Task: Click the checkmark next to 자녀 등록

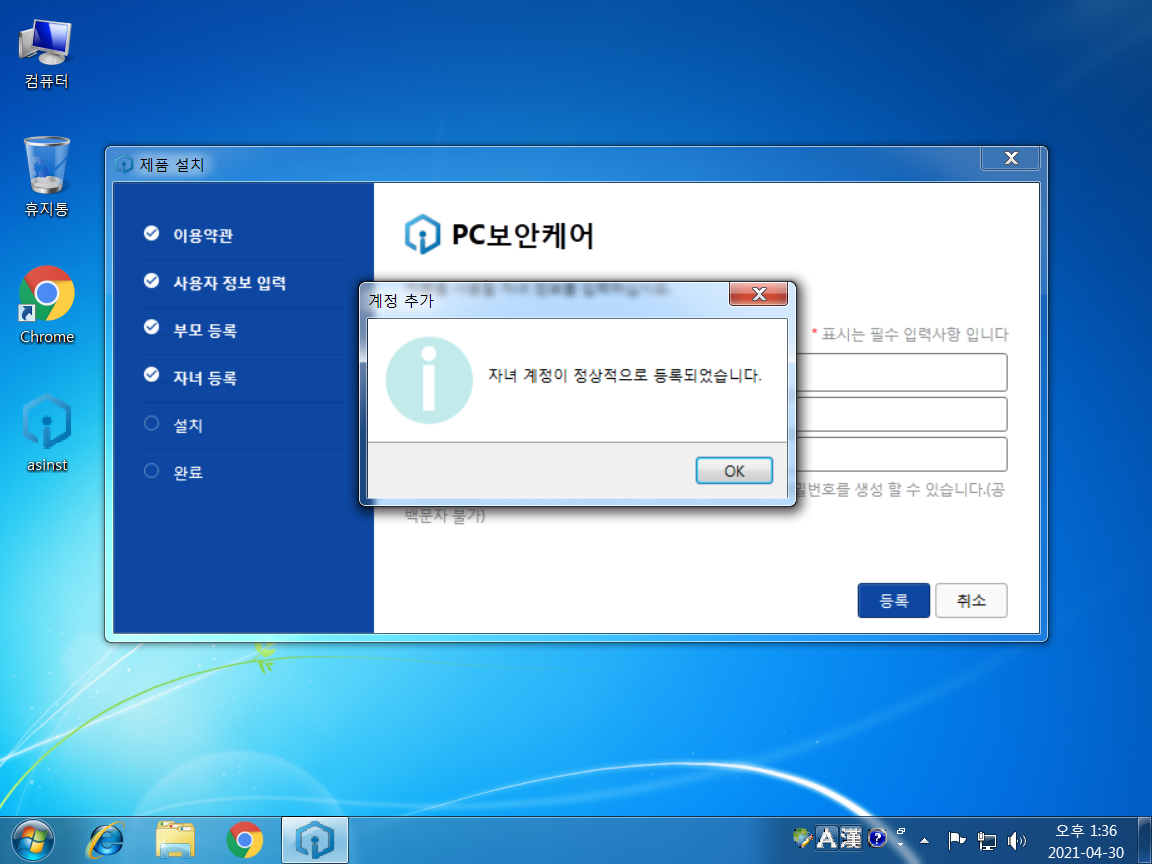Action: [x=151, y=375]
